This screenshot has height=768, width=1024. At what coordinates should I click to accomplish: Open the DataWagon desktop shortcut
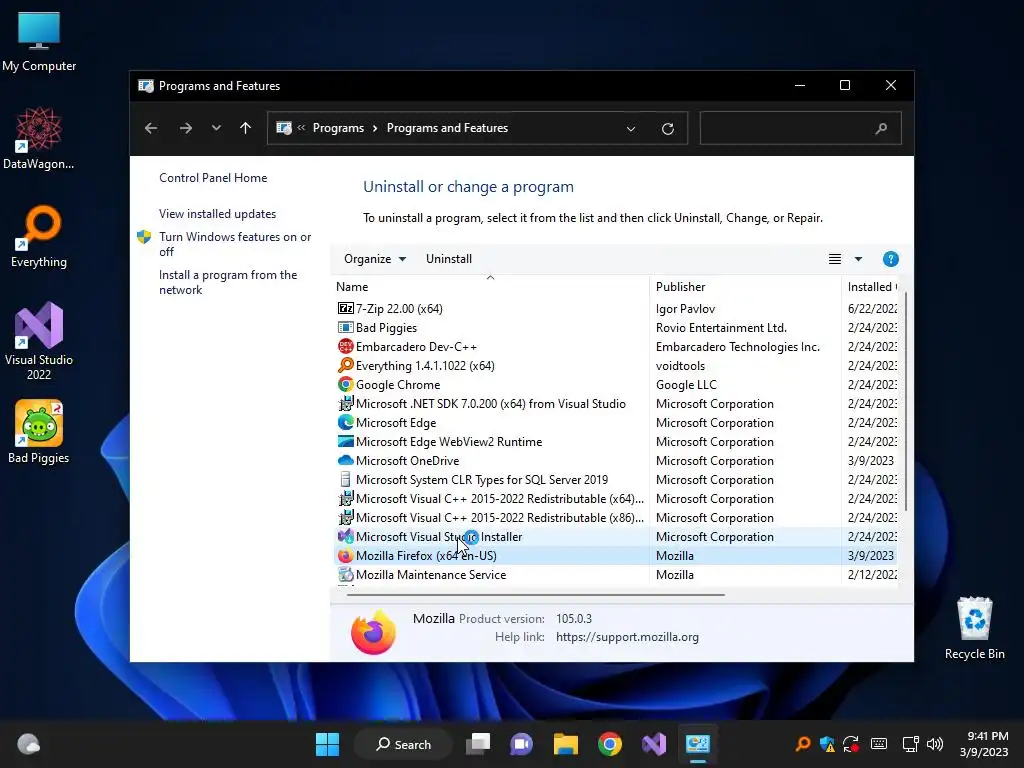click(39, 138)
